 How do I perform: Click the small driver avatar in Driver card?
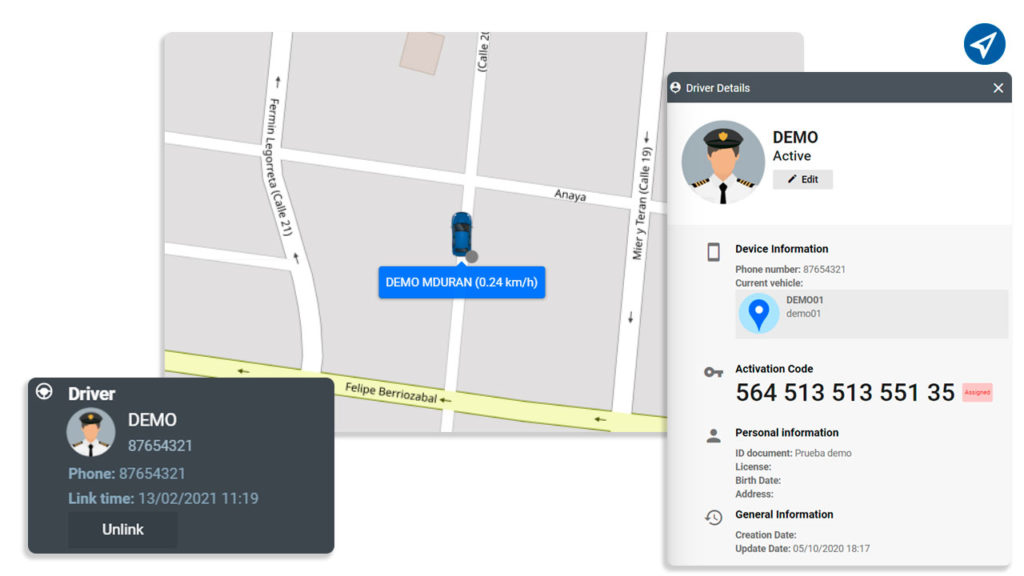pos(91,432)
